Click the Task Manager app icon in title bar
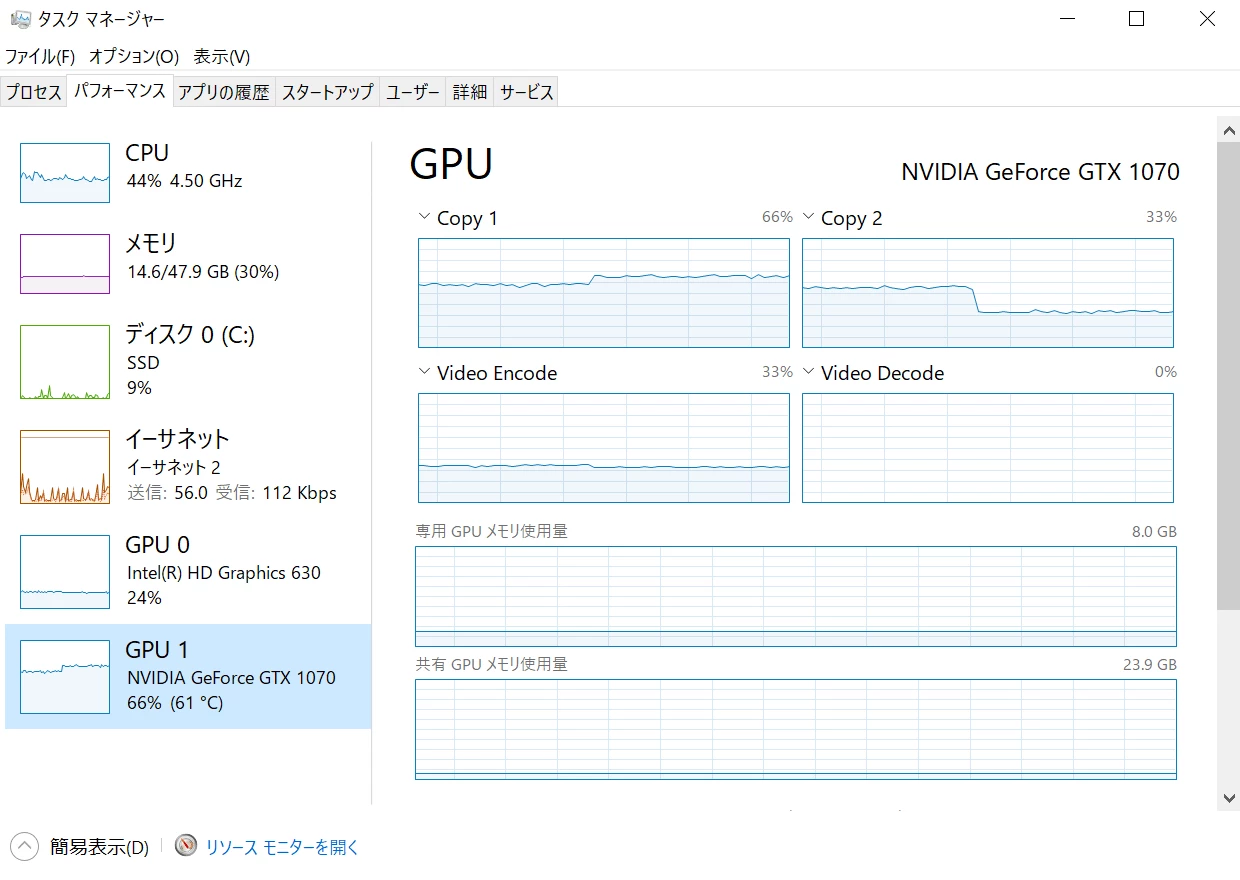 click(20, 19)
